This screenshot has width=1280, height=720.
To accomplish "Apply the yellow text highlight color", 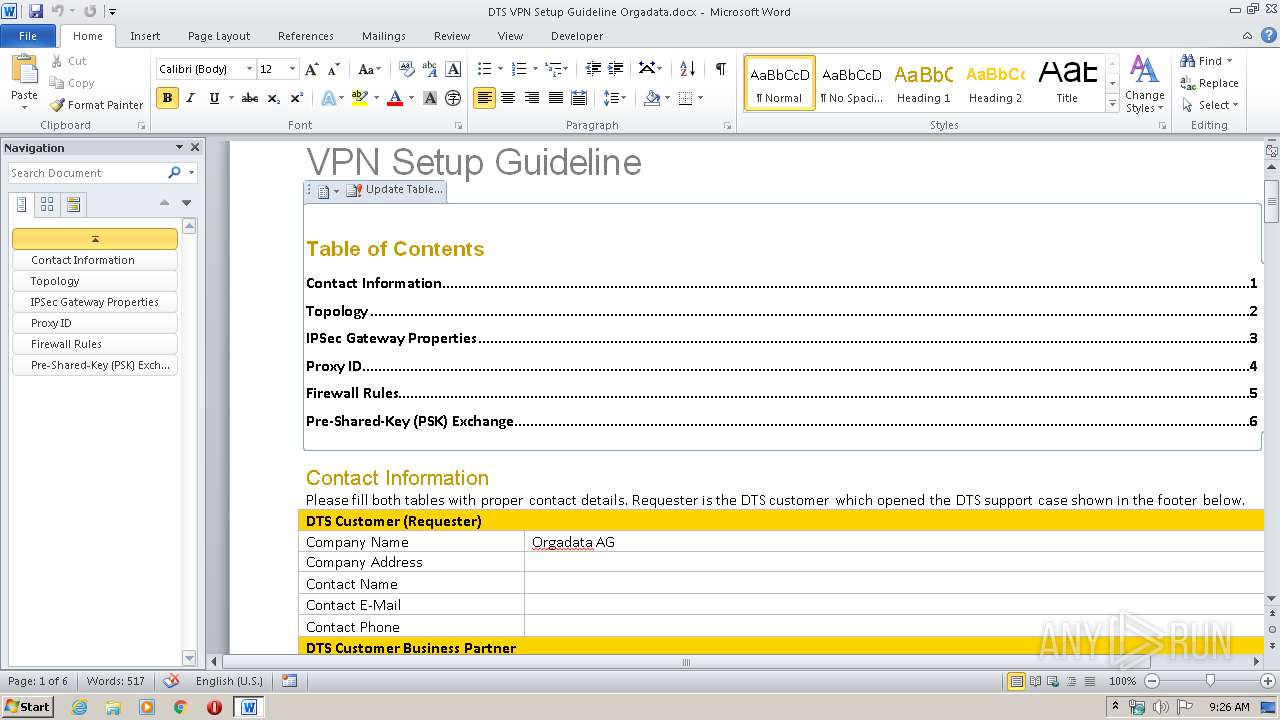I will (x=359, y=98).
